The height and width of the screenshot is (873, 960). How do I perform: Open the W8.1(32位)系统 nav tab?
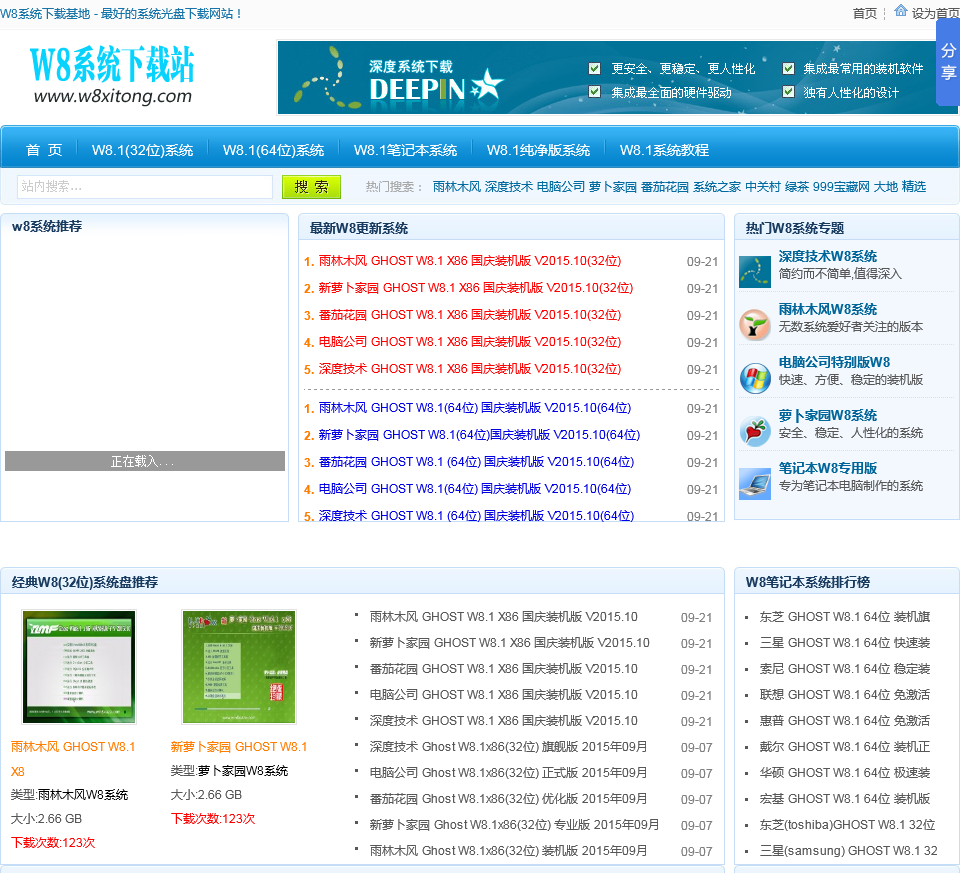pos(142,150)
